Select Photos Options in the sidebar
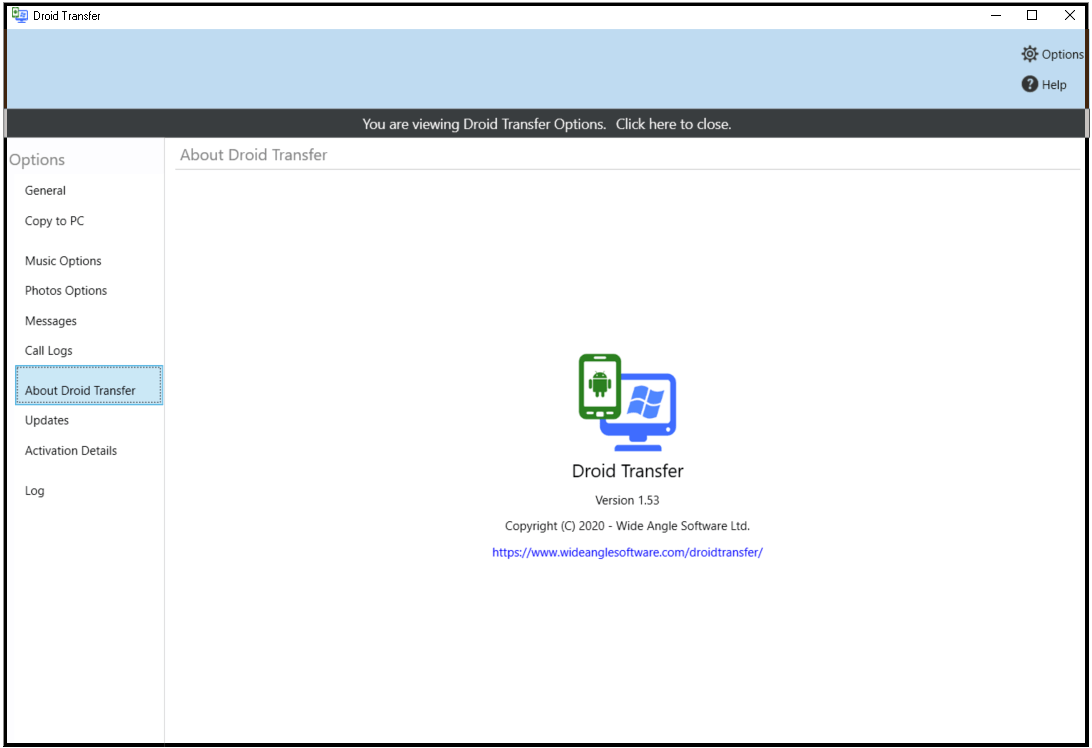The width and height of the screenshot is (1092, 748). click(x=66, y=290)
